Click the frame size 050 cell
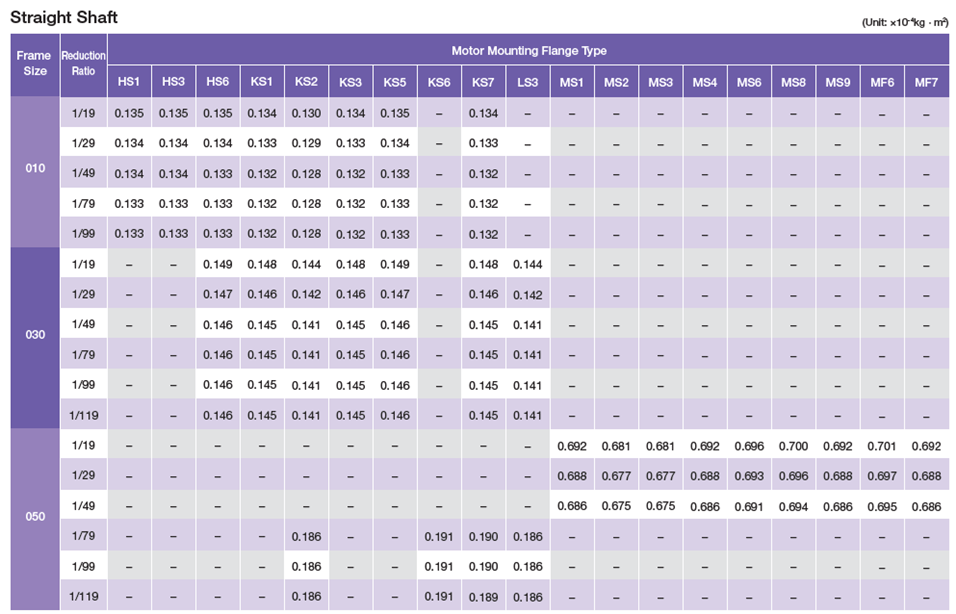This screenshot has width=956, height=614. (x=34, y=517)
